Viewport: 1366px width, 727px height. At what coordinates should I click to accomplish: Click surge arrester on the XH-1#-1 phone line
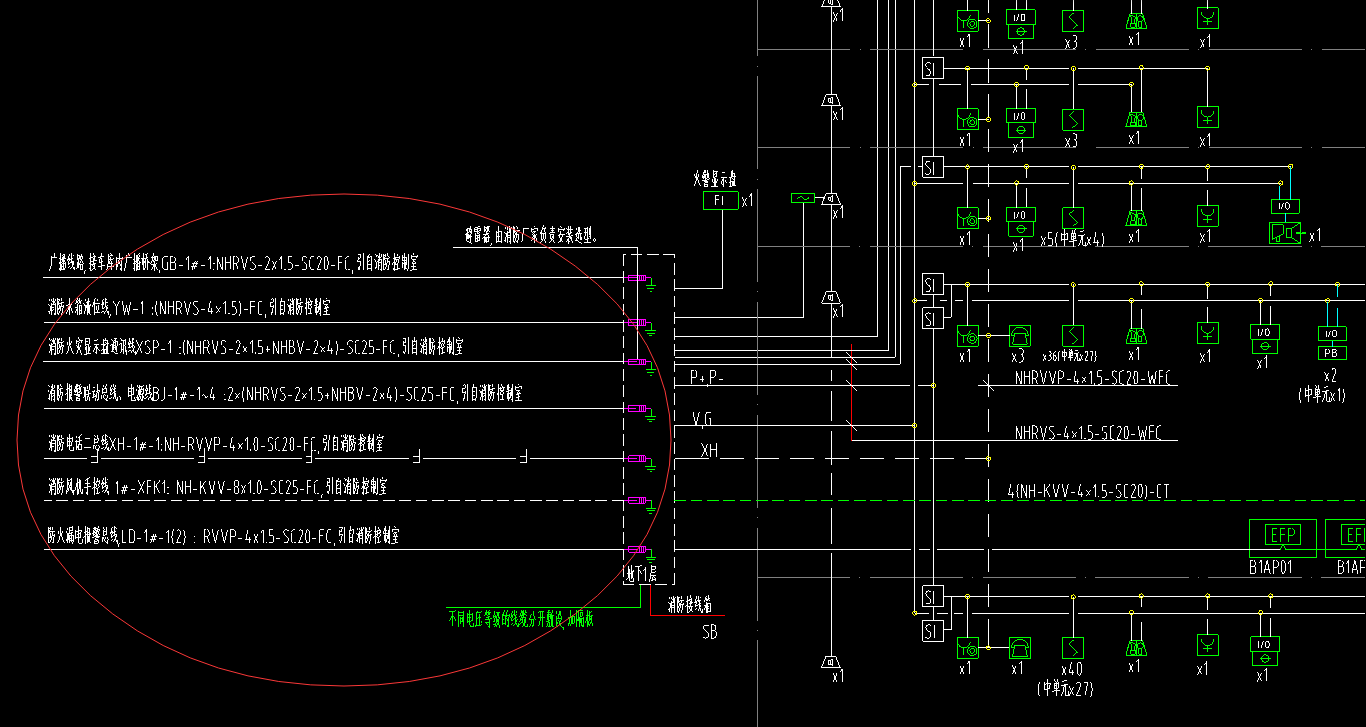pyautogui.click(x=638, y=459)
